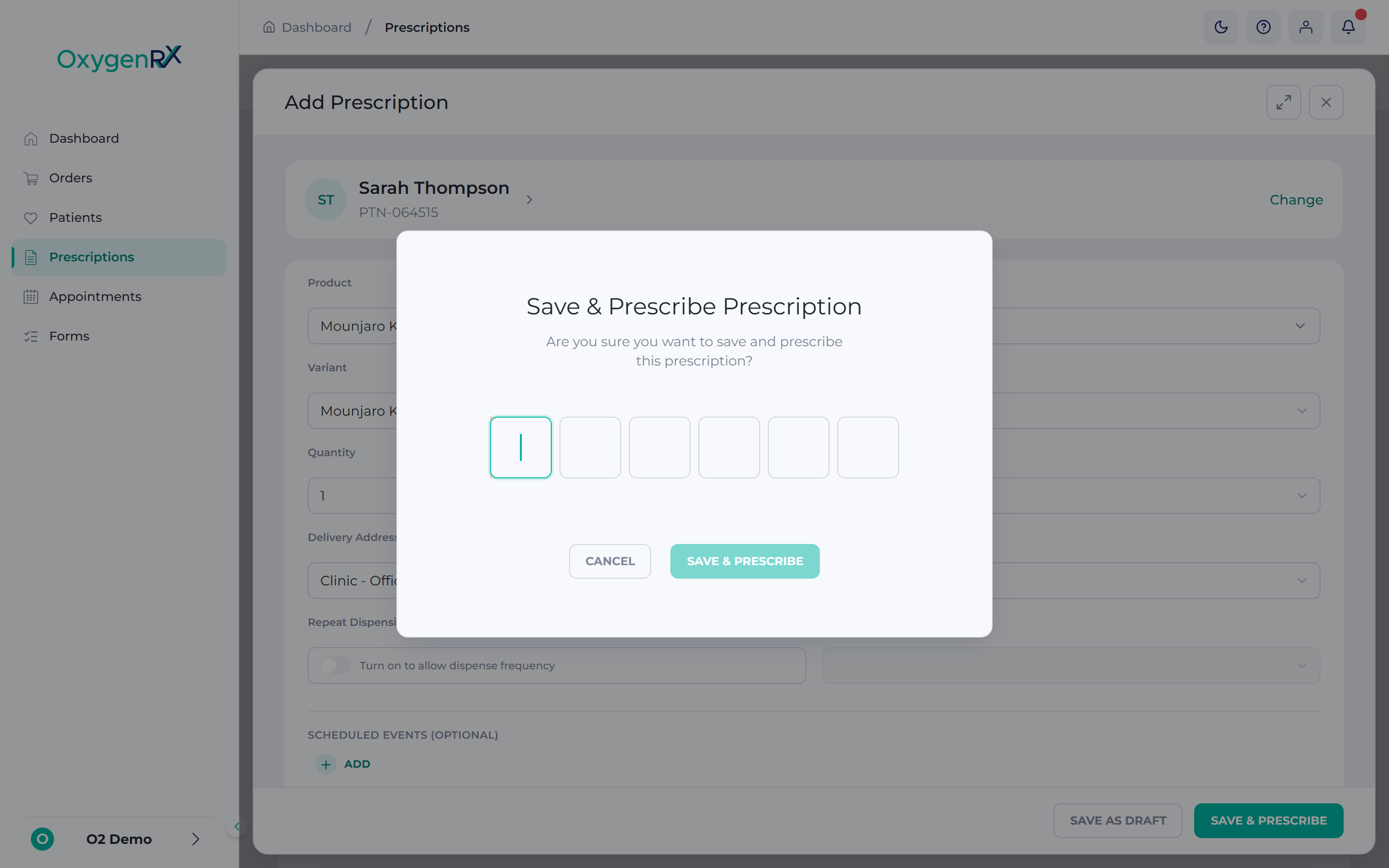Confirm Save & Prescribe in the dialog
This screenshot has height=868, width=1389.
[x=745, y=561]
